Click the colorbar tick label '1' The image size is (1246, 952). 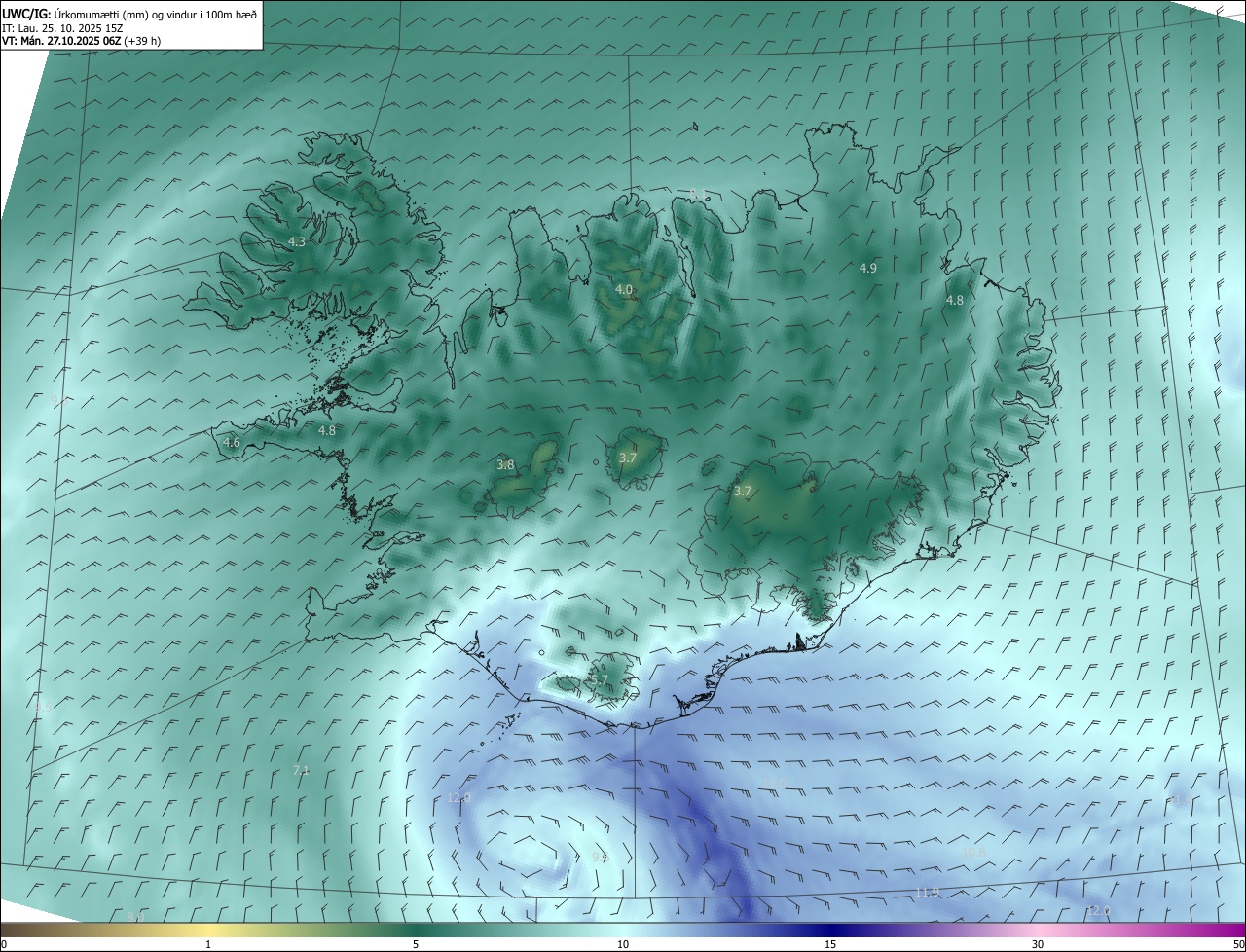(208, 944)
